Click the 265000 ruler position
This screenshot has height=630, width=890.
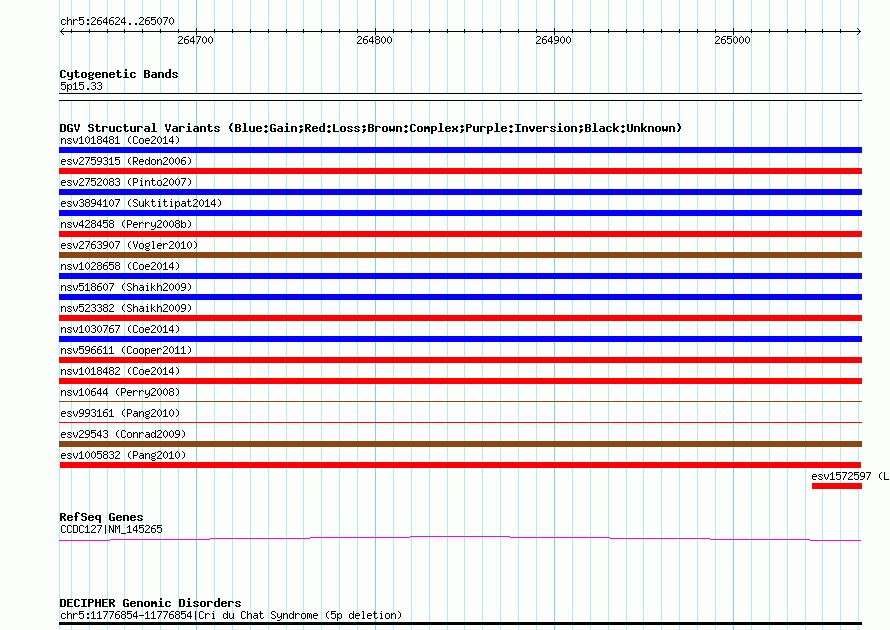(732, 40)
